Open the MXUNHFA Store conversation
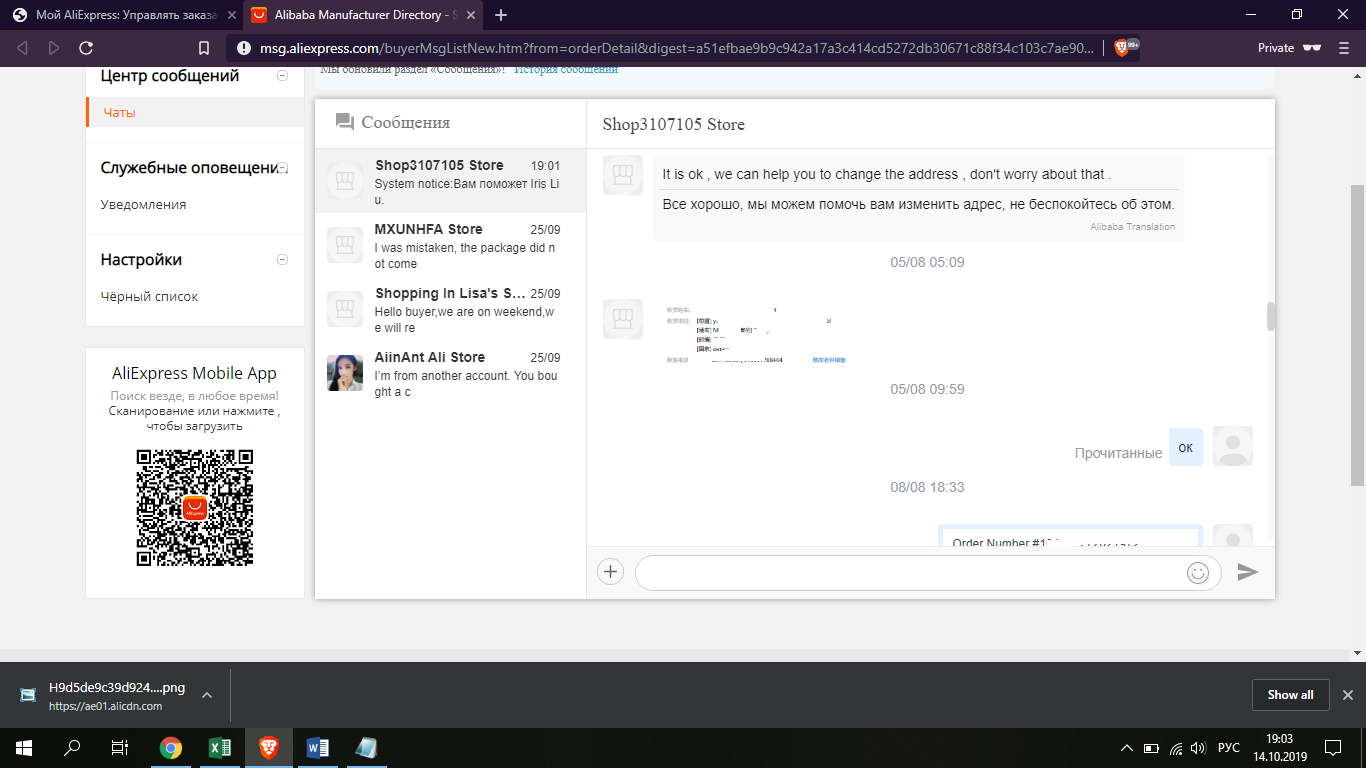This screenshot has height=768, width=1366. [x=450, y=245]
